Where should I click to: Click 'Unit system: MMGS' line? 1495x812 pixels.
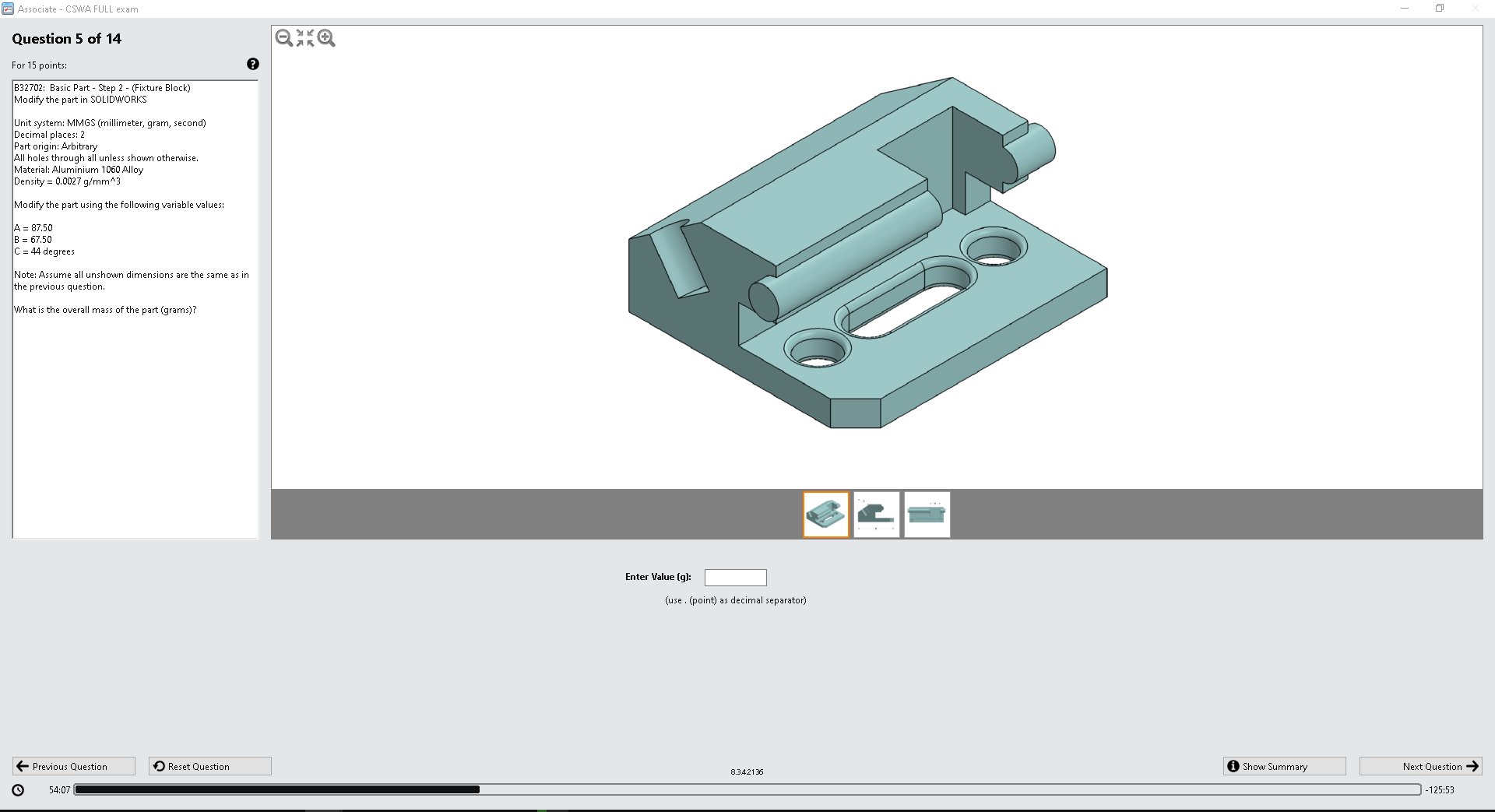pos(110,123)
